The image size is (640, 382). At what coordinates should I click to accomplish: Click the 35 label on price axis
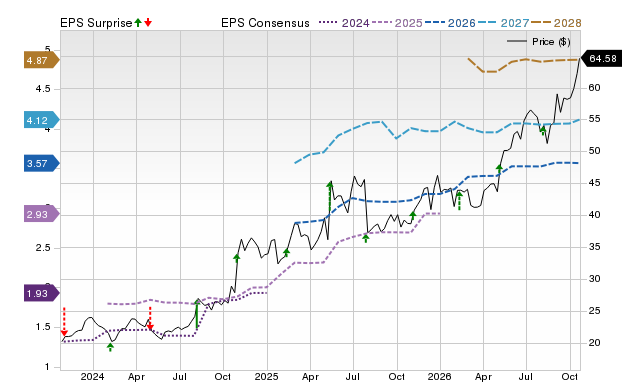594,247
